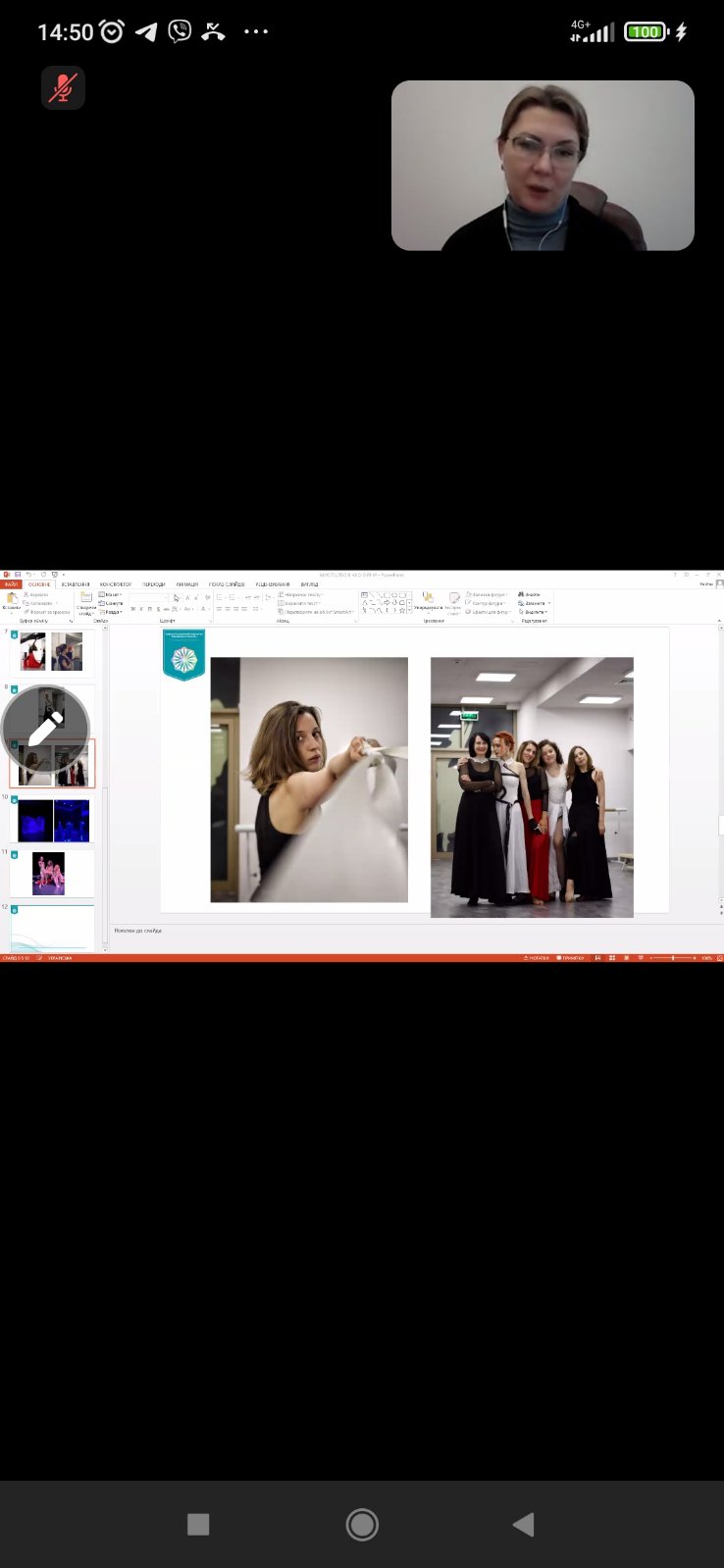The height and width of the screenshot is (1568, 724).
Task: Switch to the Вставлення ribbon tab
Action: [76, 584]
